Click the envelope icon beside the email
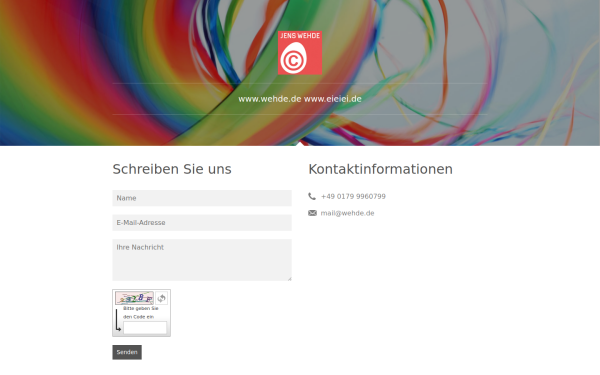The width and height of the screenshot is (600, 375). [312, 213]
